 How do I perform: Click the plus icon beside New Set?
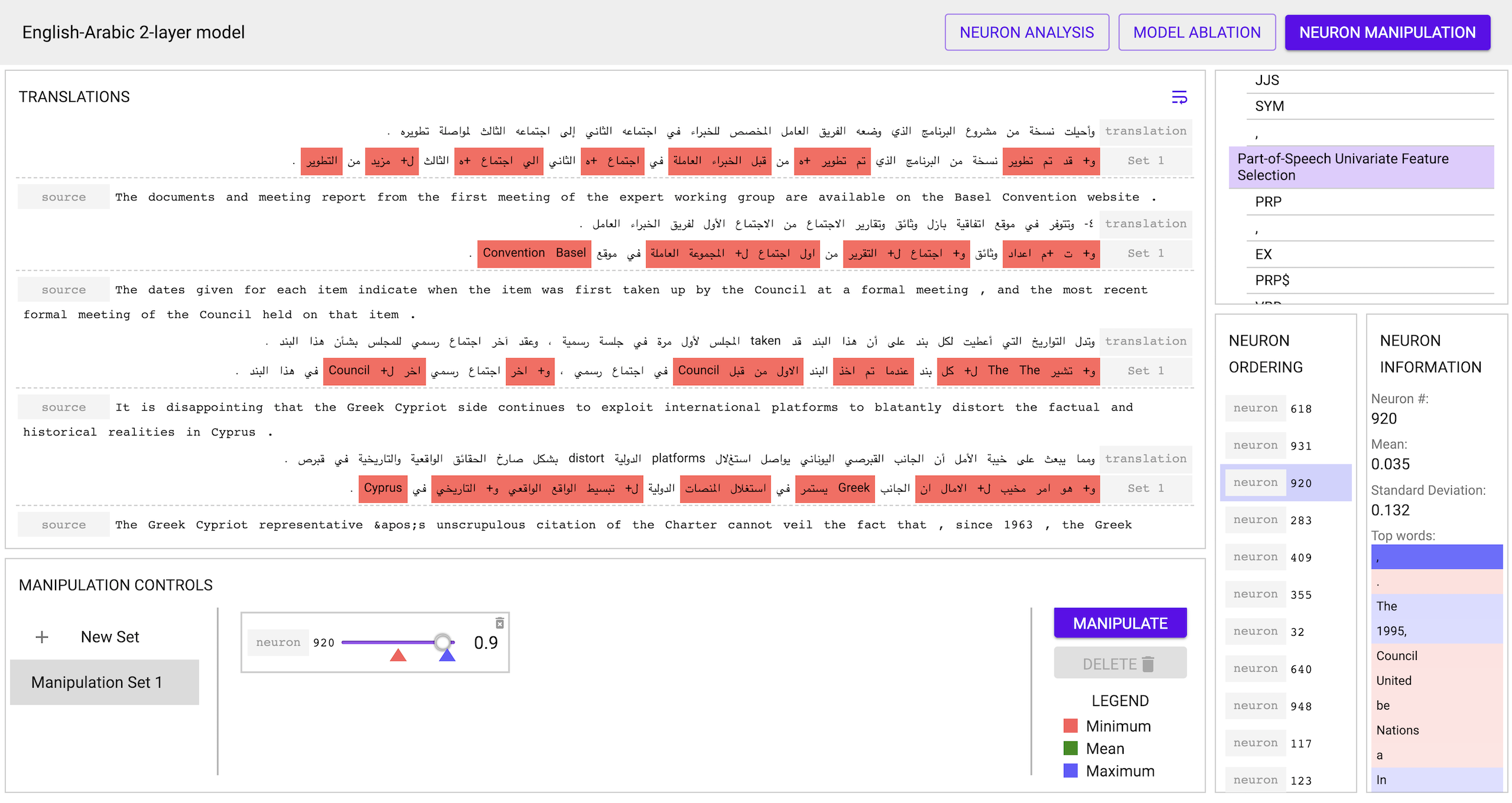click(42, 637)
